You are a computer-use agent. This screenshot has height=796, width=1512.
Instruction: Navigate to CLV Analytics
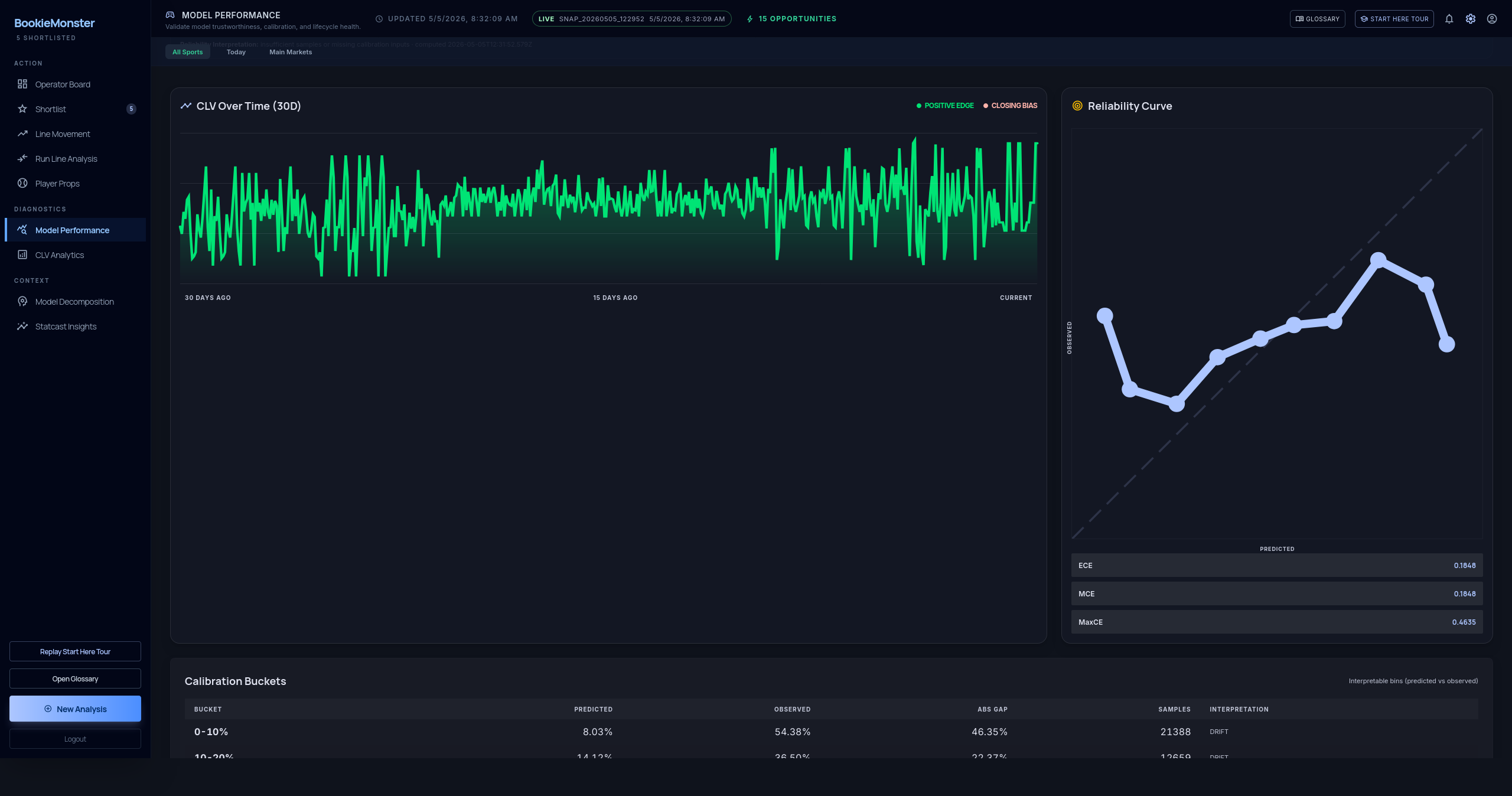75,255
